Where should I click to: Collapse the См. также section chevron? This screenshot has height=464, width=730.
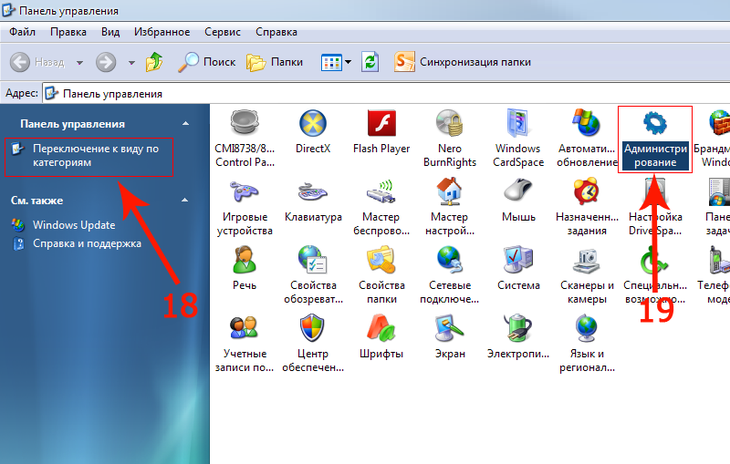coord(185,201)
